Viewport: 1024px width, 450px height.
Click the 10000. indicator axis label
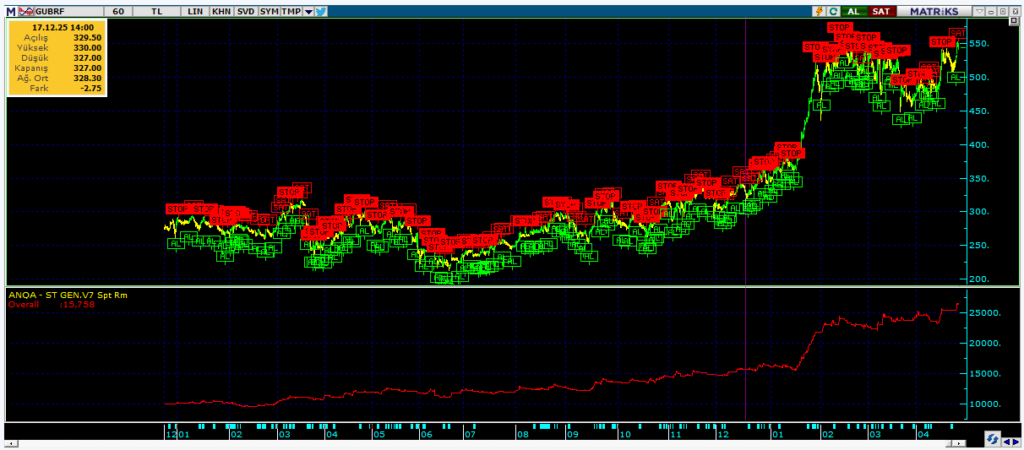pyautogui.click(x=983, y=404)
